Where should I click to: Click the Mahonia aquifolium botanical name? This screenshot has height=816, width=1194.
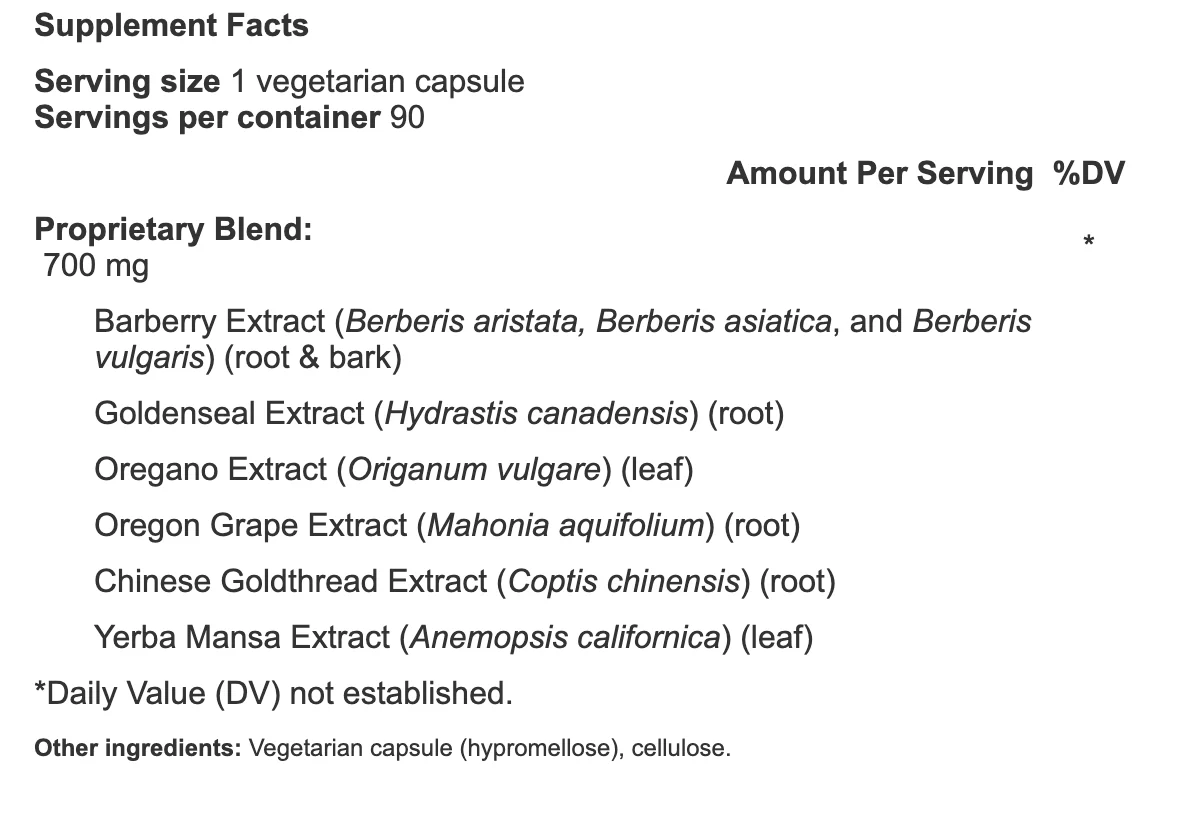(x=567, y=526)
